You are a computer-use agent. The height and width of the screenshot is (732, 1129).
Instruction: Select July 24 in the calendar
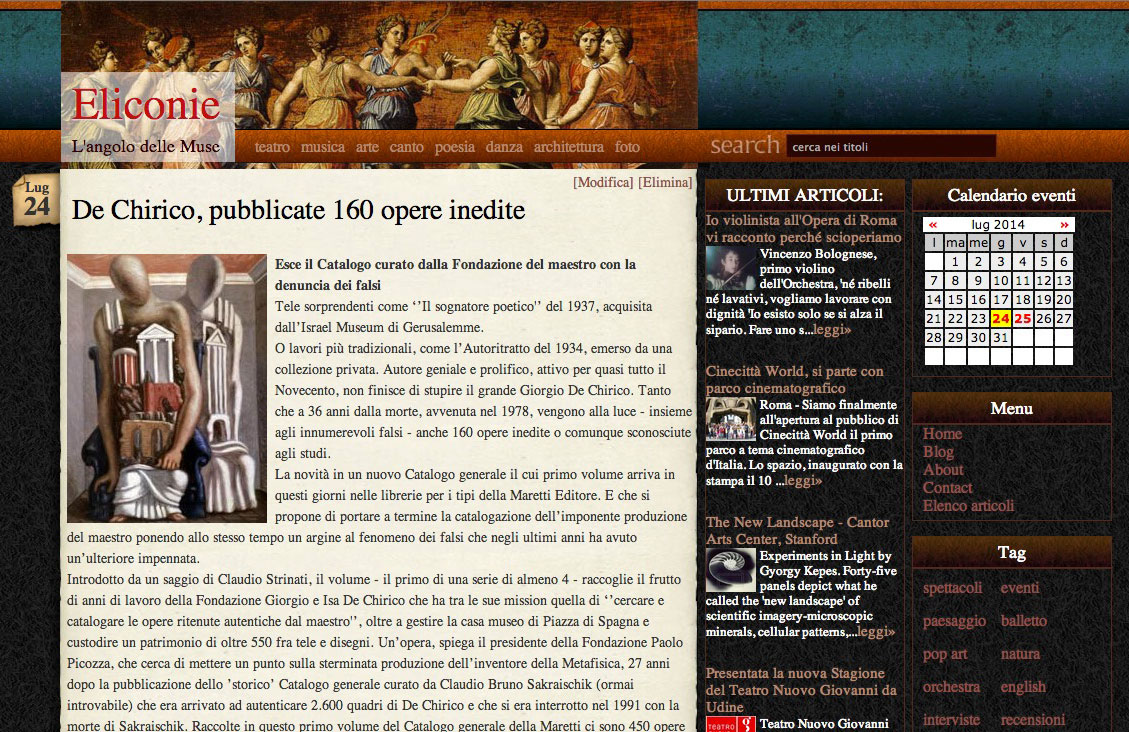pyautogui.click(x=1000, y=318)
